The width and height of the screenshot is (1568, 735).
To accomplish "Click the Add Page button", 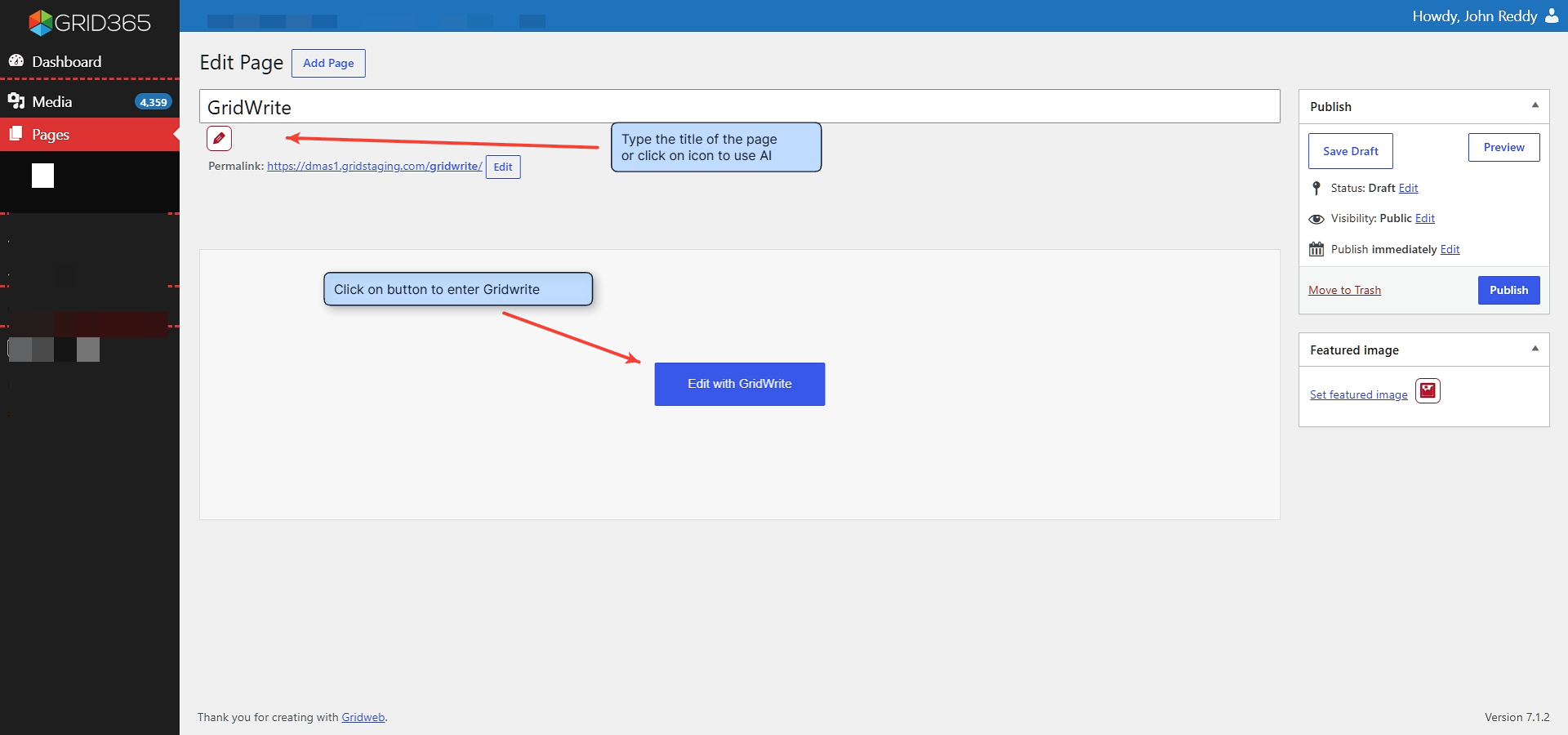I will pos(328,63).
